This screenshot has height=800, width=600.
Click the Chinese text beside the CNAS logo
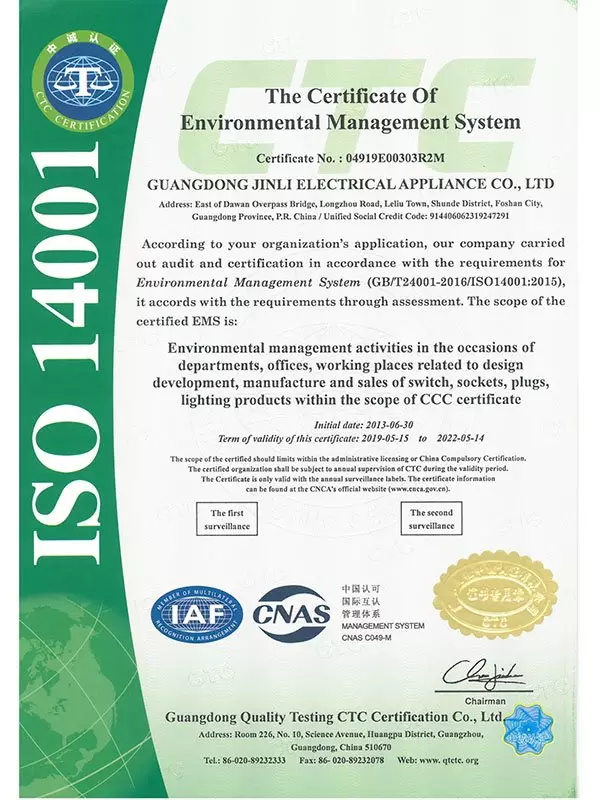click(361, 601)
